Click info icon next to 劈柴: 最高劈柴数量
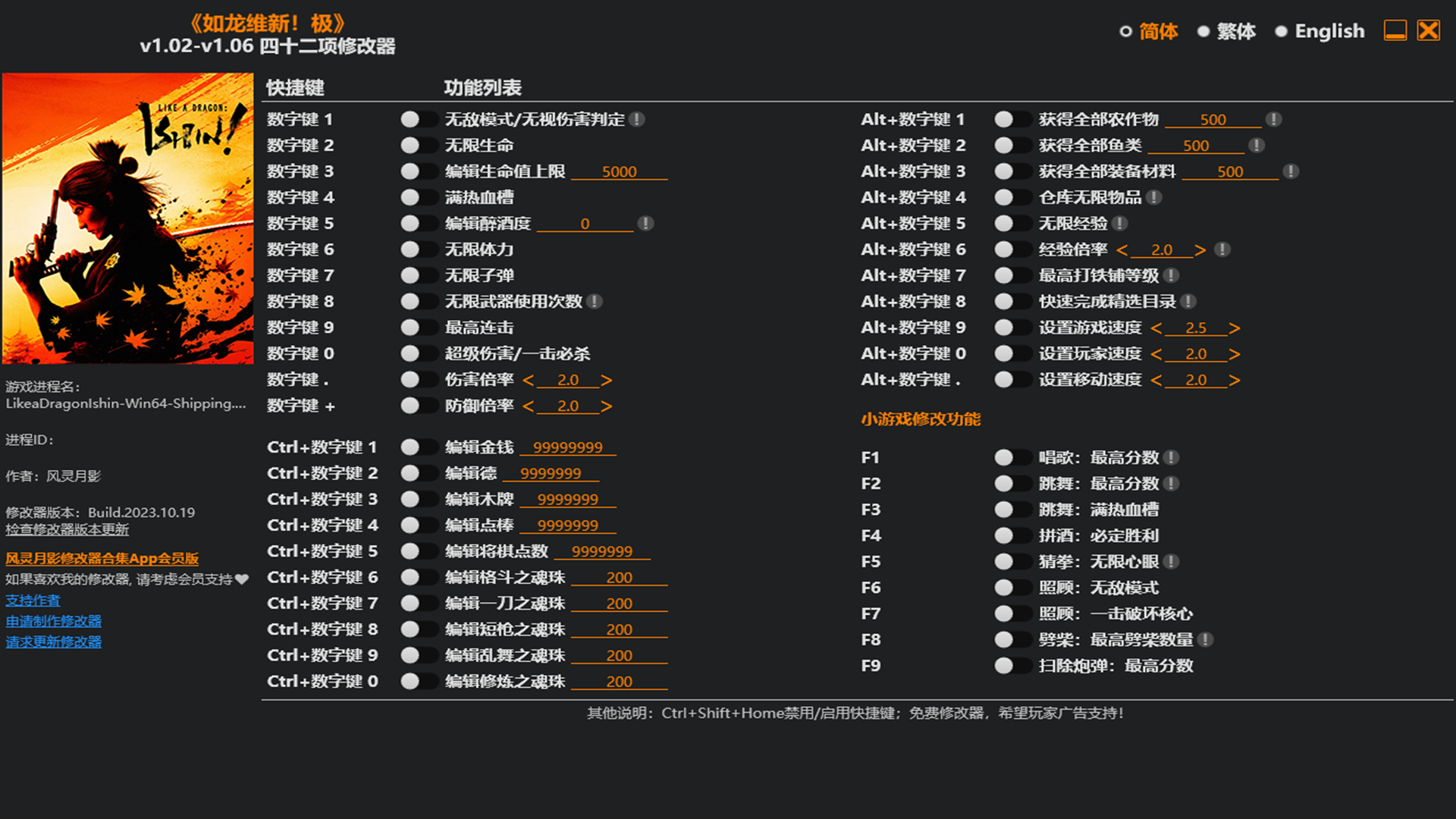 point(1205,640)
